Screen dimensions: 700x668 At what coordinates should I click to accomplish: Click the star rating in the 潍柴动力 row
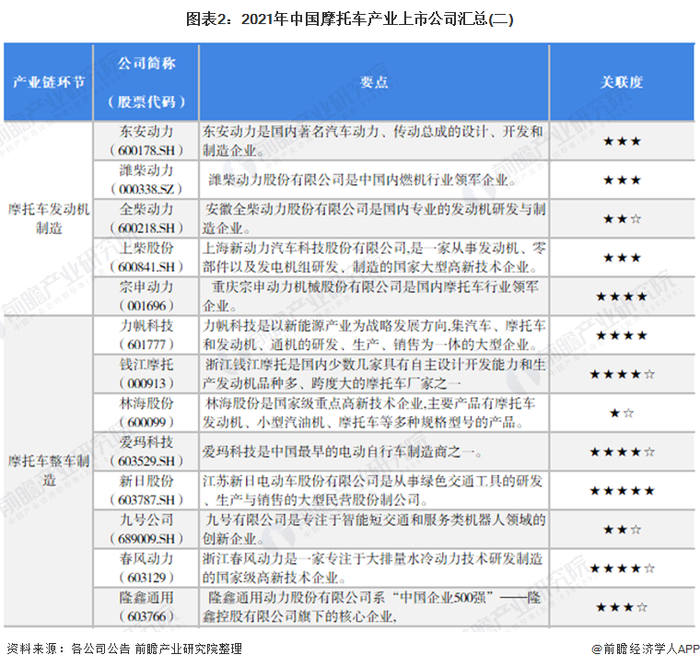tap(622, 180)
